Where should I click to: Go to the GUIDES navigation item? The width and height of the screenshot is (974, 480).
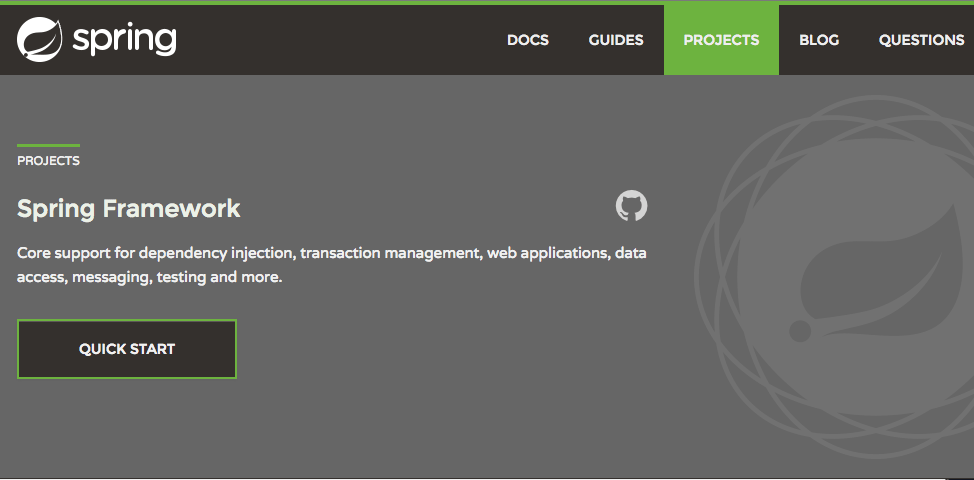point(616,40)
